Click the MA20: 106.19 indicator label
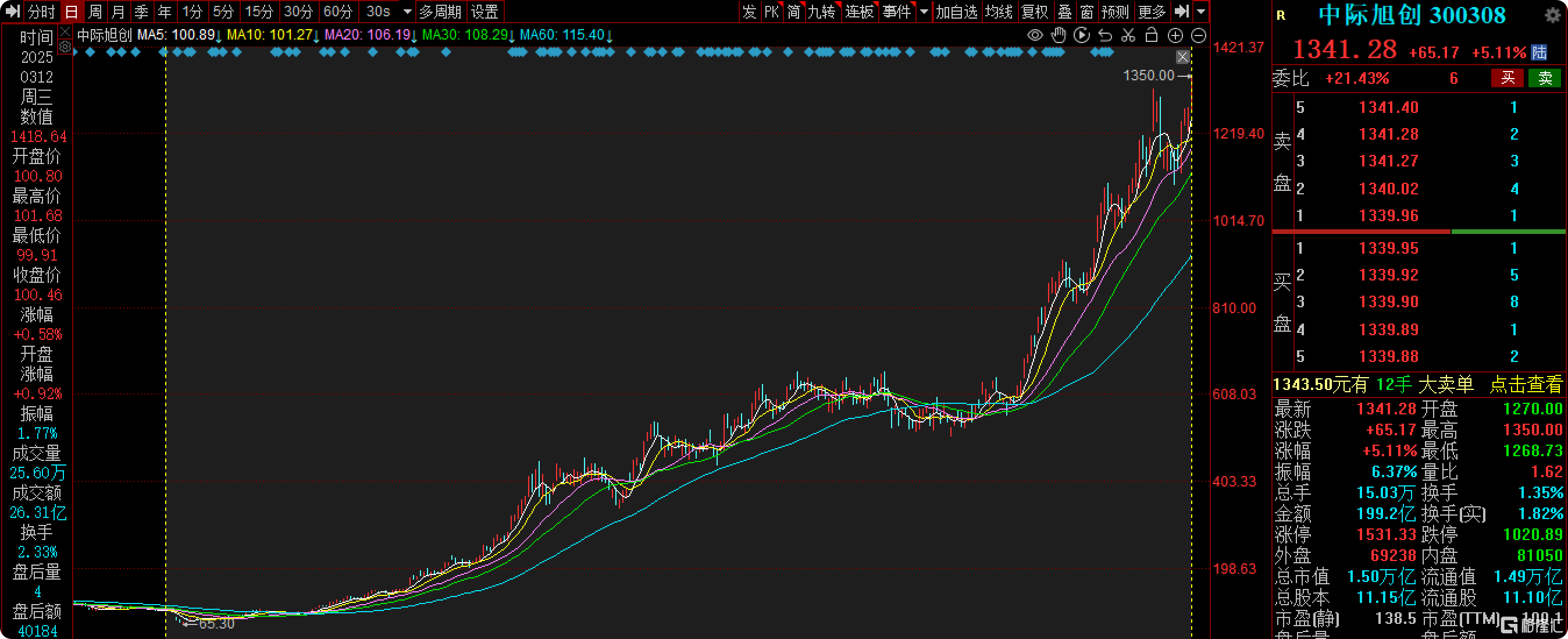The width and height of the screenshot is (1568, 639). point(370,35)
